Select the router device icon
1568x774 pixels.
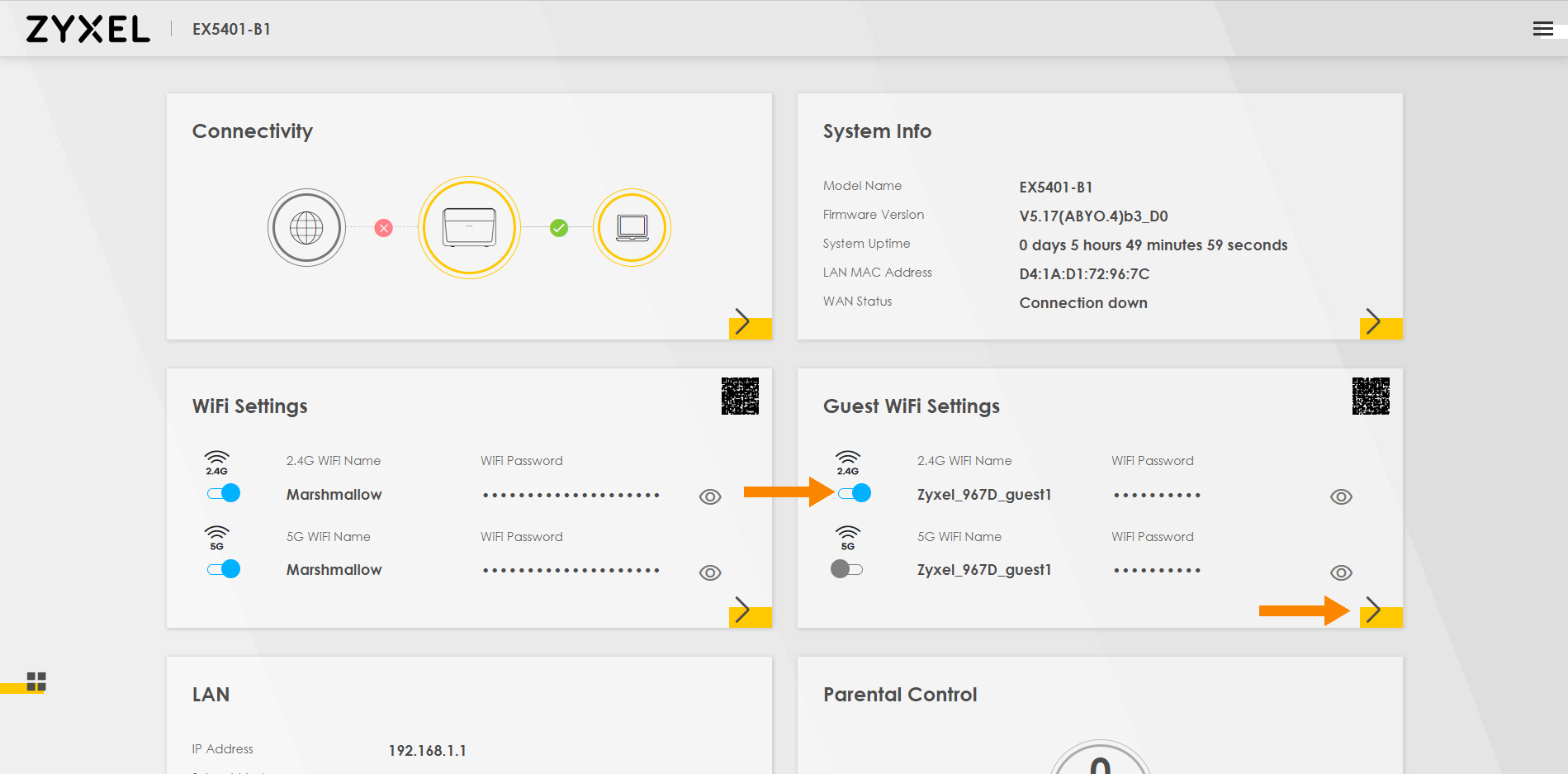pyautogui.click(x=469, y=227)
